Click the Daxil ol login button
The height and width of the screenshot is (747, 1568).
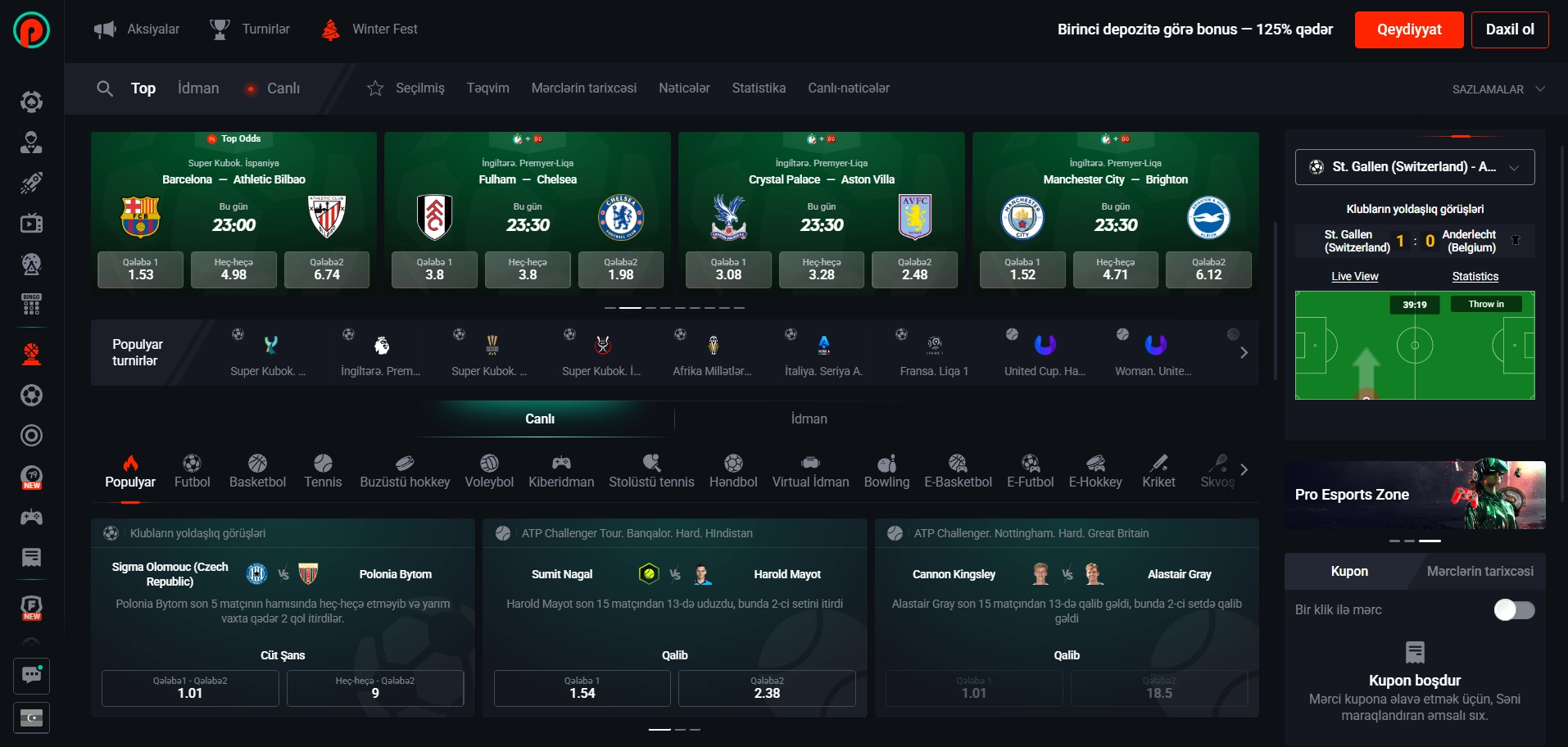[1509, 29]
